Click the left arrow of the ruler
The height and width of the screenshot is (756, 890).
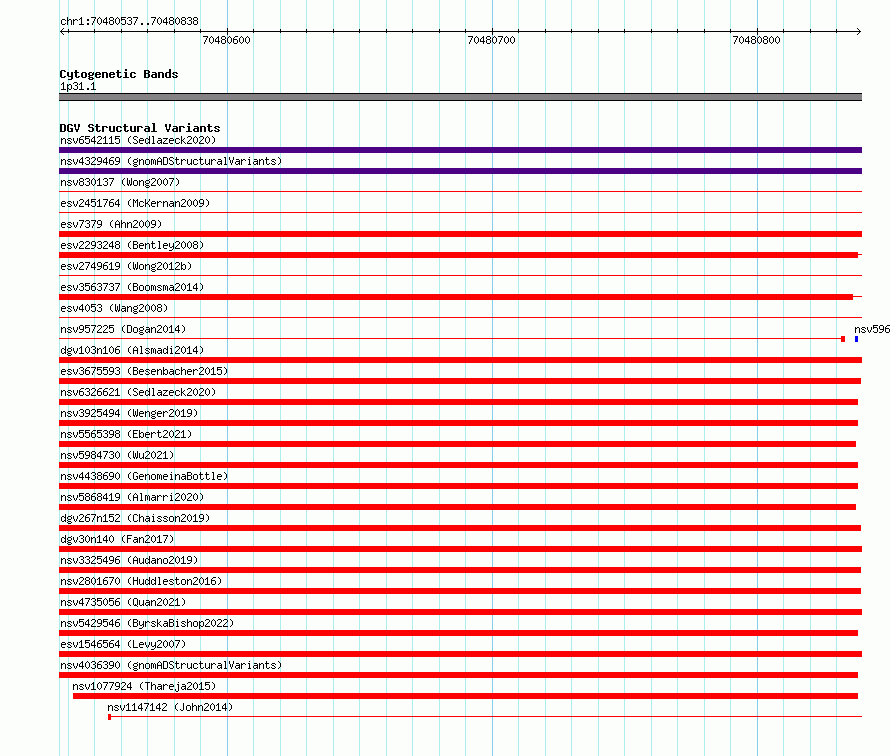click(63, 32)
